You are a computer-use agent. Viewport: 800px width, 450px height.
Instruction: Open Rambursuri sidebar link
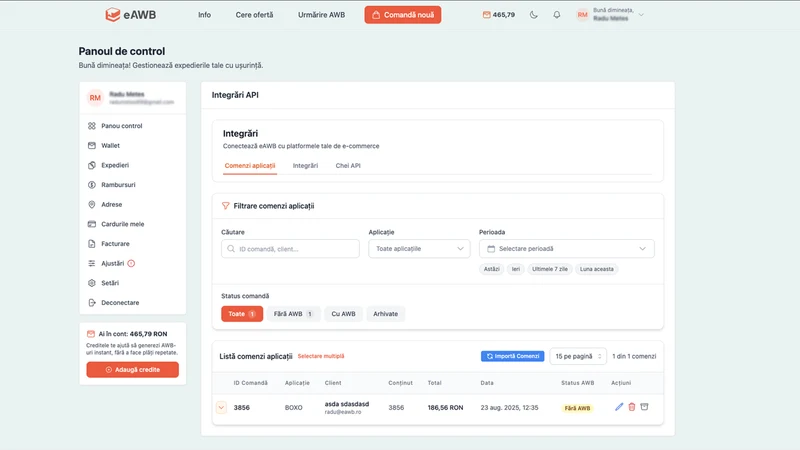pyautogui.click(x=118, y=185)
